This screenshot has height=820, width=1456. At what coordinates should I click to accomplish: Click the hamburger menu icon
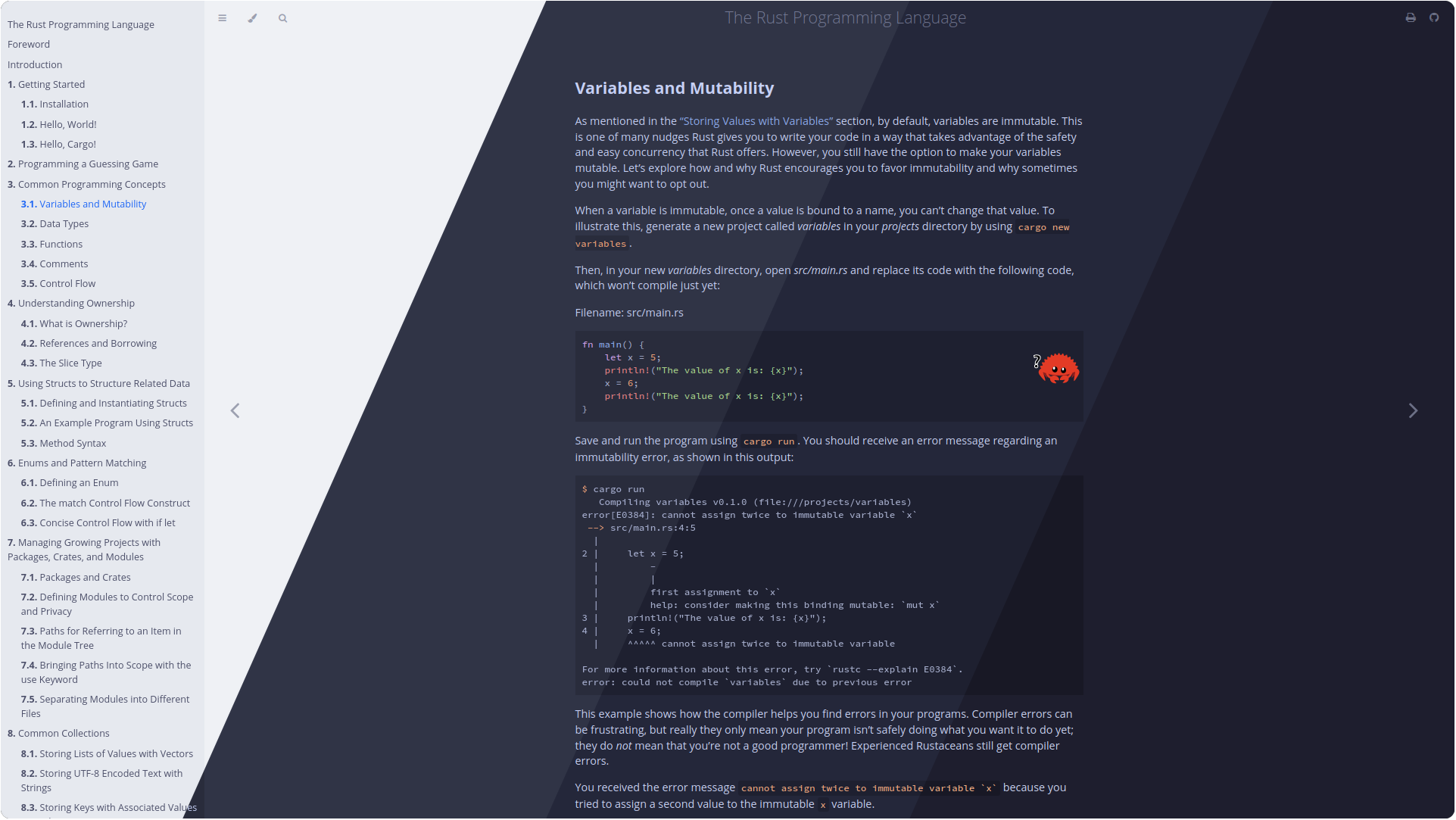click(x=222, y=18)
